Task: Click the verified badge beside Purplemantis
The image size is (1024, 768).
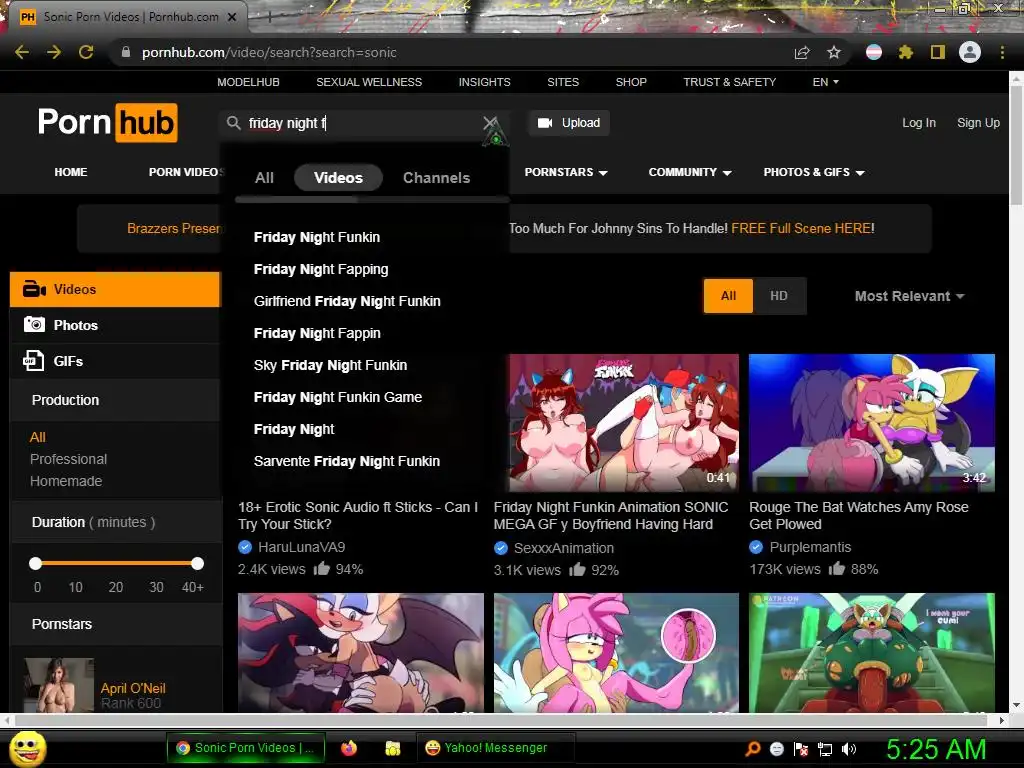Action: 756,547
